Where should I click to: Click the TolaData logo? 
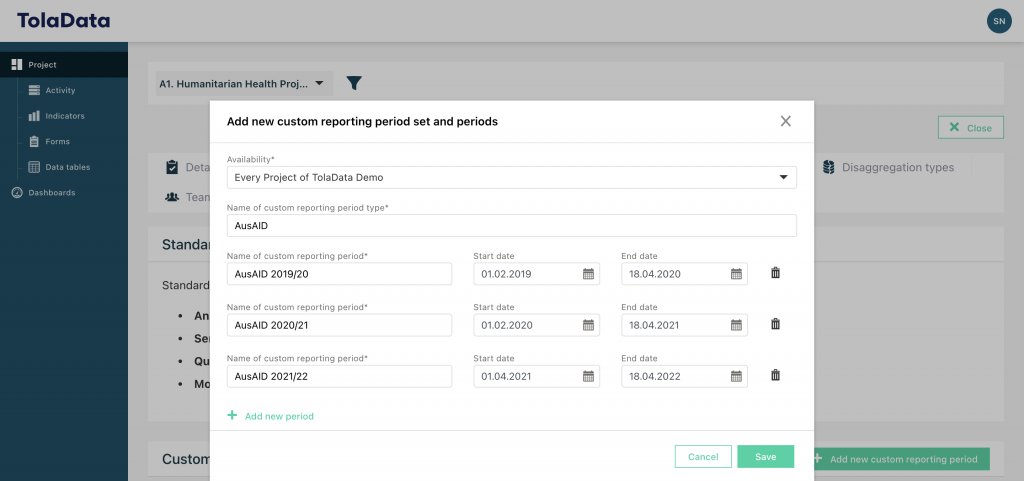coord(63,21)
